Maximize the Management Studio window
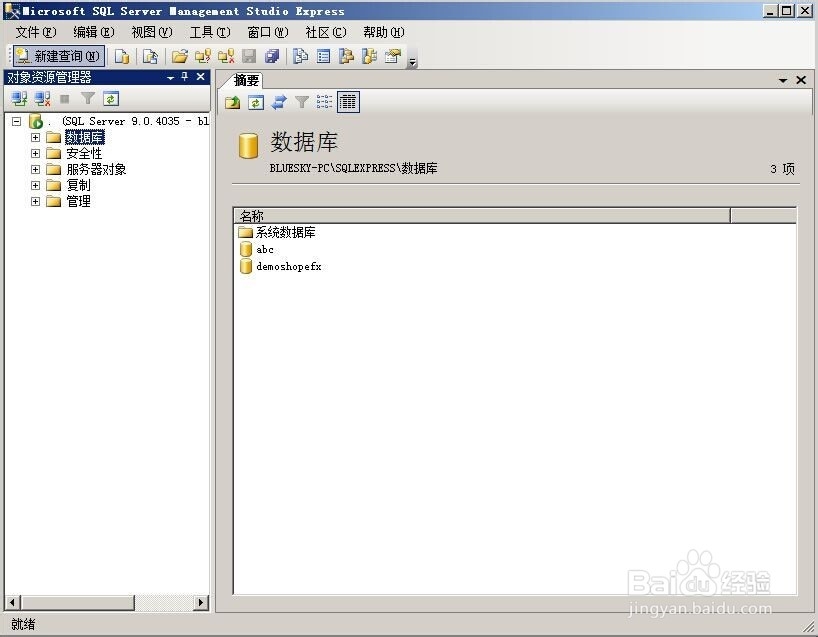Screen dimensions: 818x637 (787, 10)
